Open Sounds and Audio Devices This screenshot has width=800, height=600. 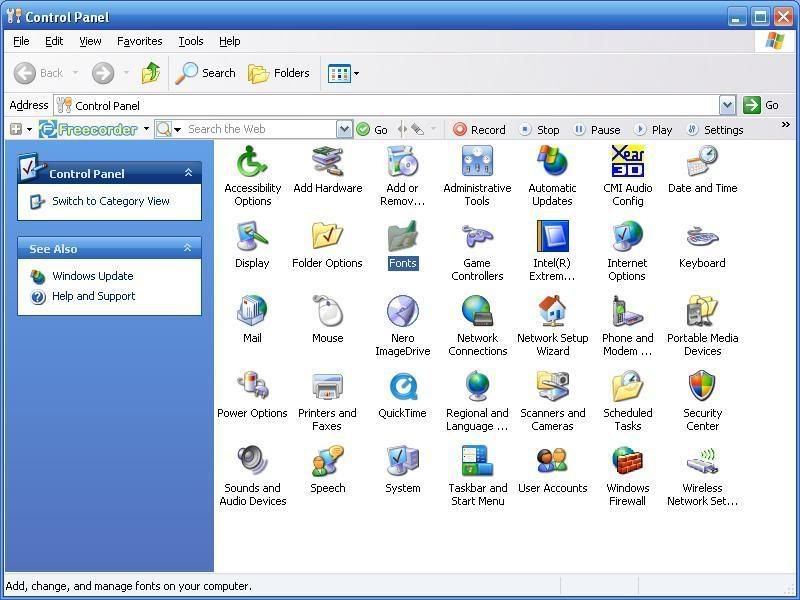(x=253, y=476)
